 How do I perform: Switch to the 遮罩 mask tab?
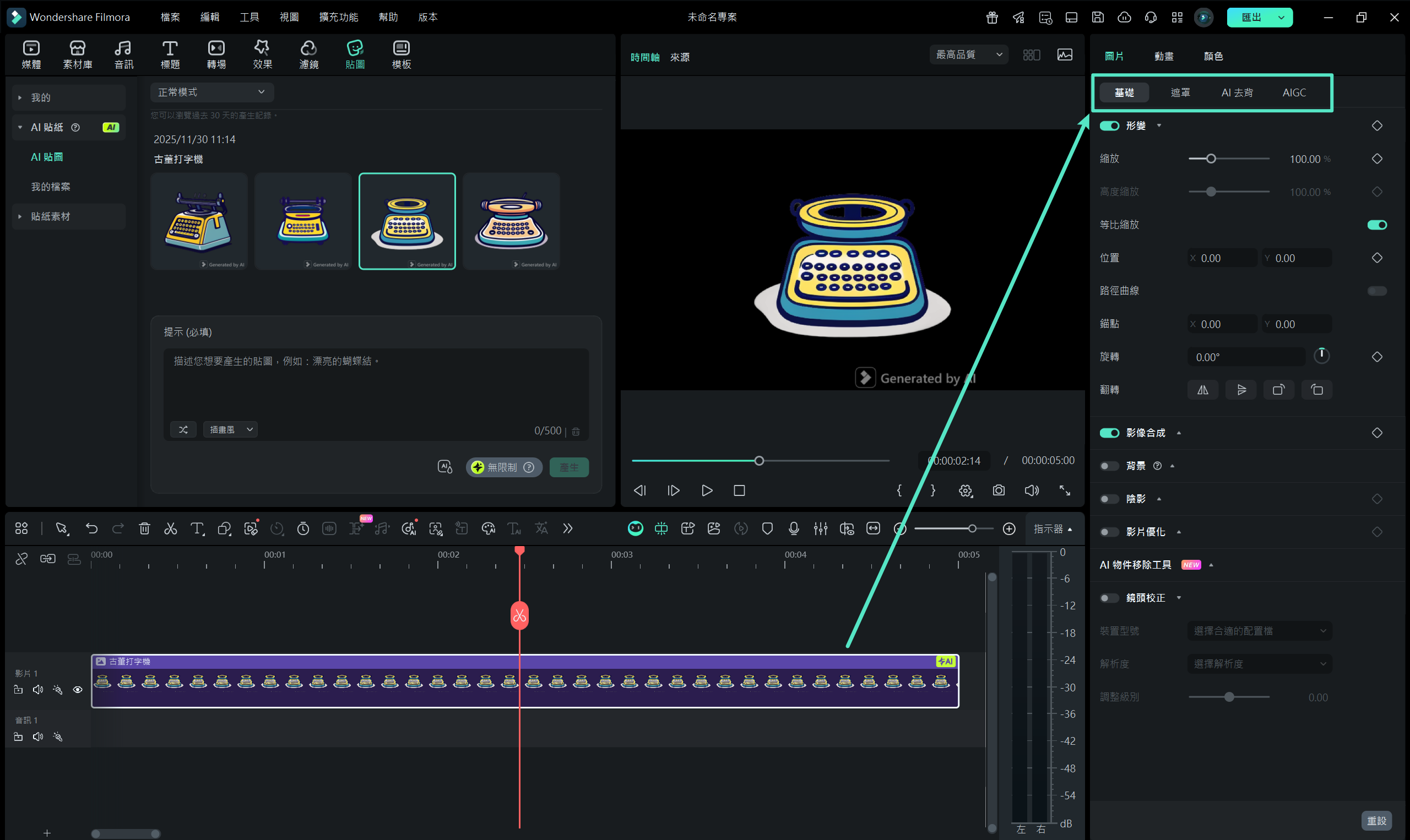[x=1180, y=92]
